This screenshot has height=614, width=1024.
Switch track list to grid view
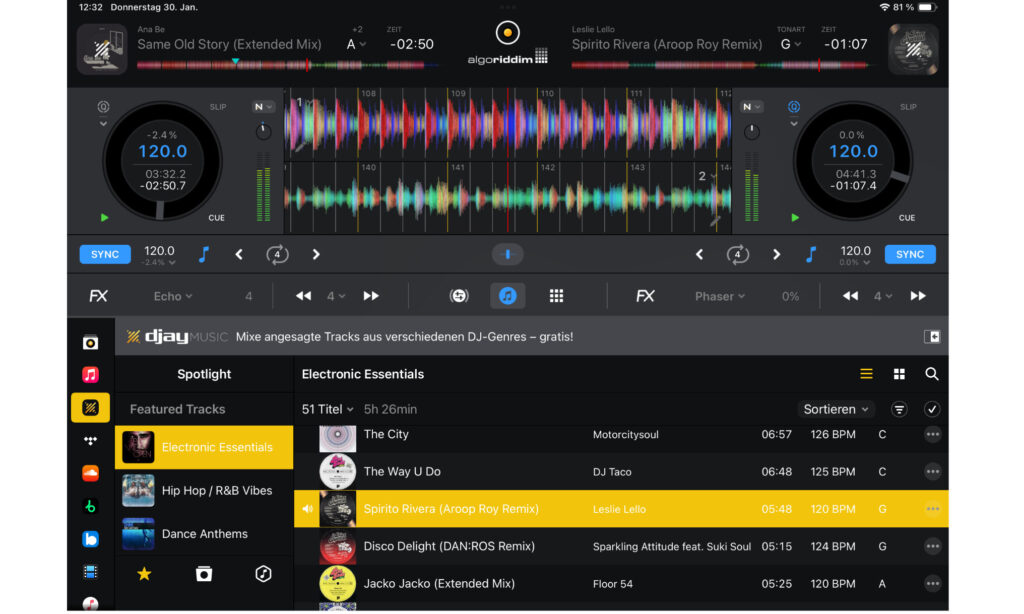coord(899,374)
